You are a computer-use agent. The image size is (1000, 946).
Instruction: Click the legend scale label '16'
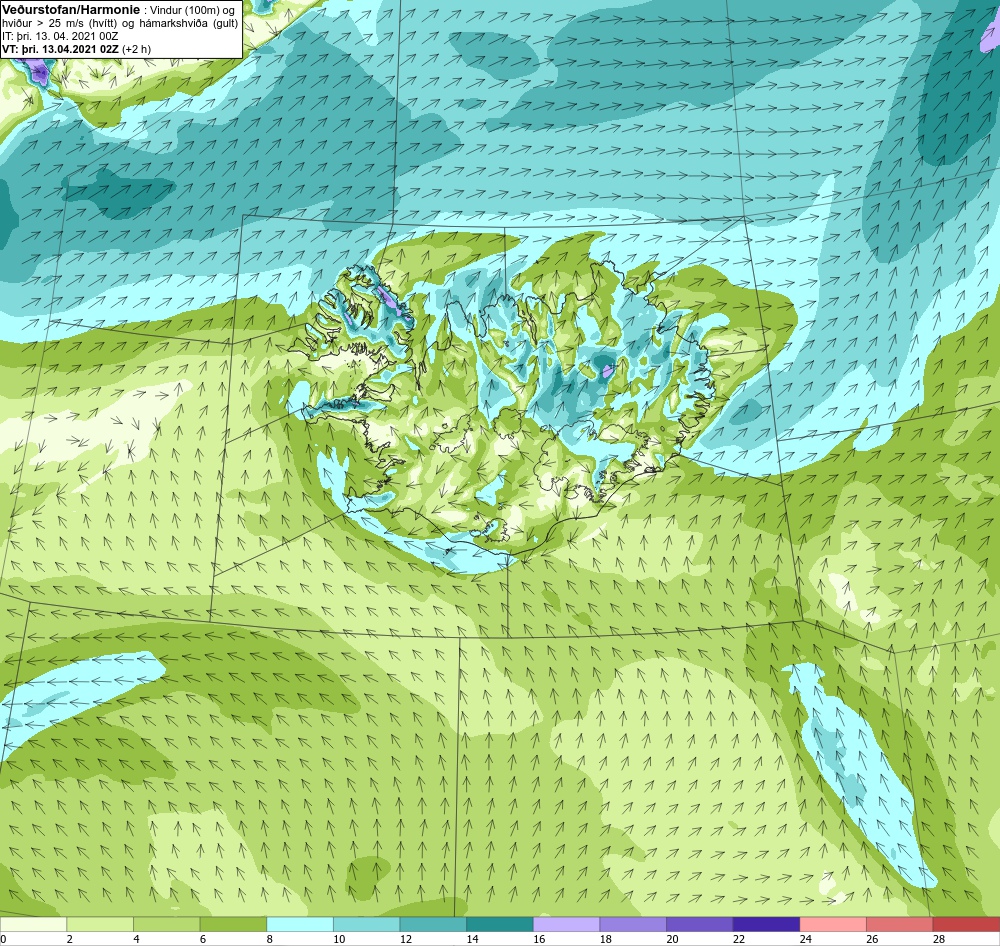[x=539, y=939]
